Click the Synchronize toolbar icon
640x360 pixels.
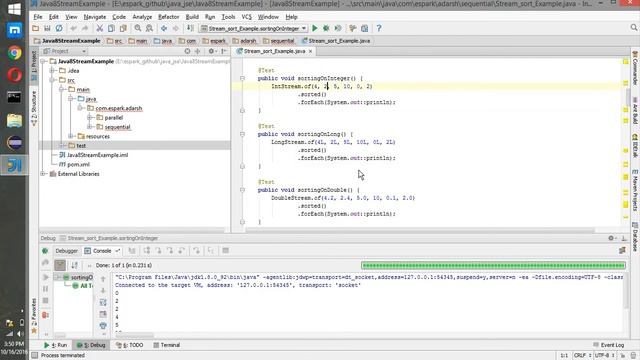click(59, 28)
